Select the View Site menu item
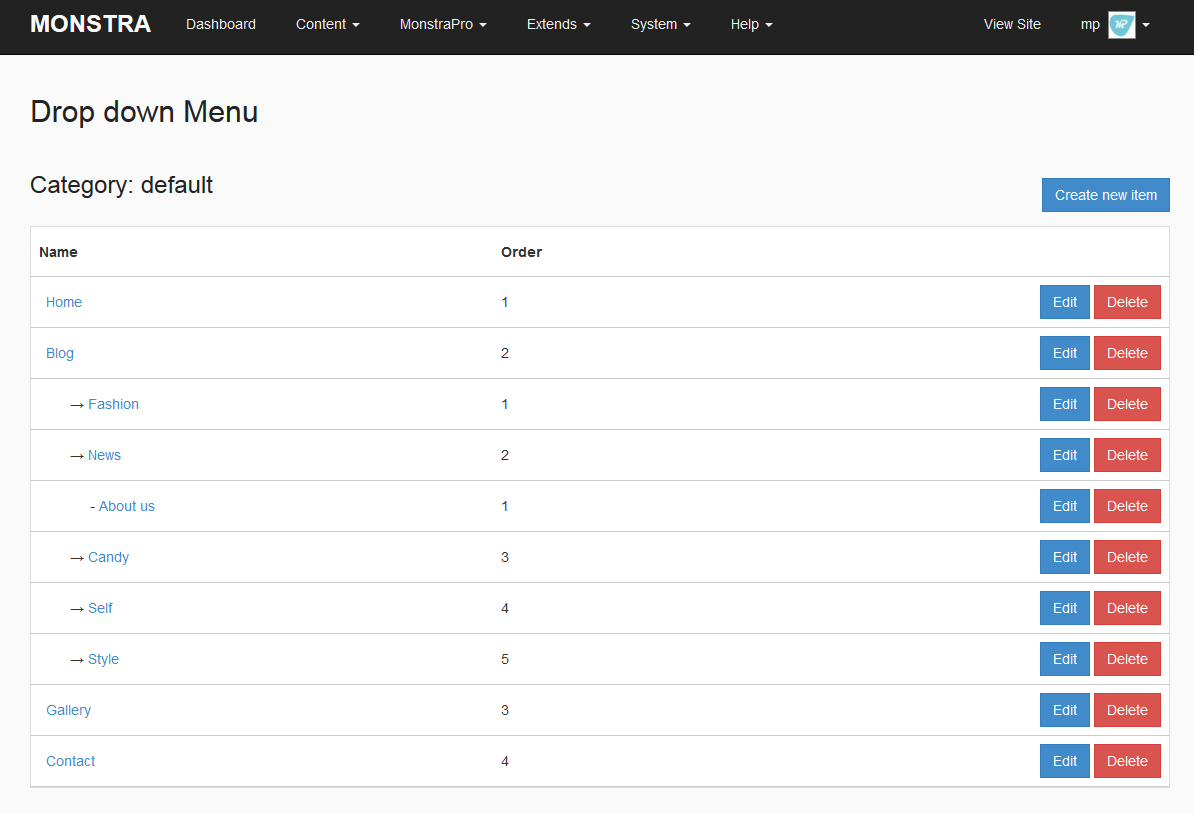This screenshot has width=1194, height=814. tap(1012, 24)
